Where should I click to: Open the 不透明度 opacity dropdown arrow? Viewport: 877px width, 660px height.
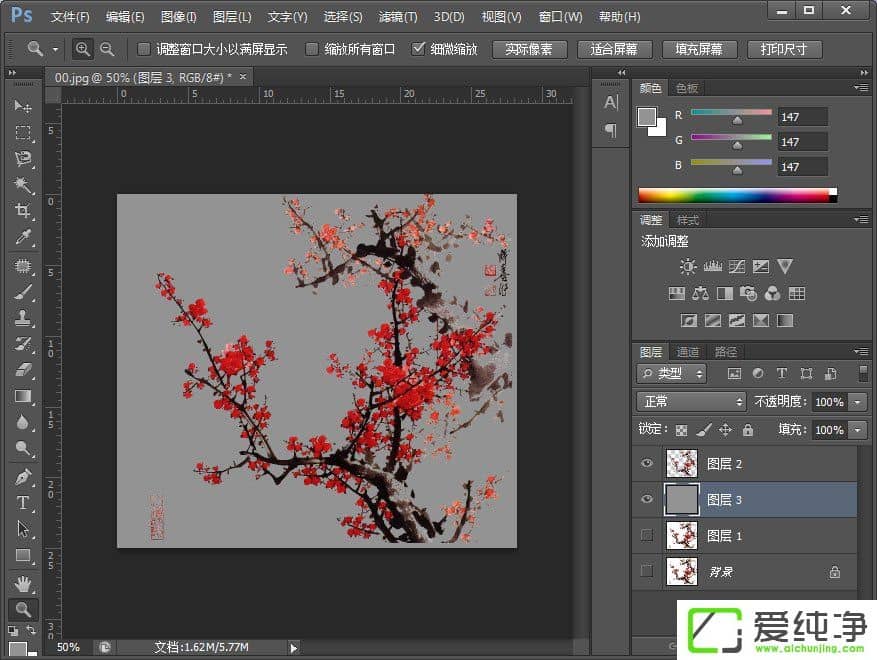[x=858, y=402]
